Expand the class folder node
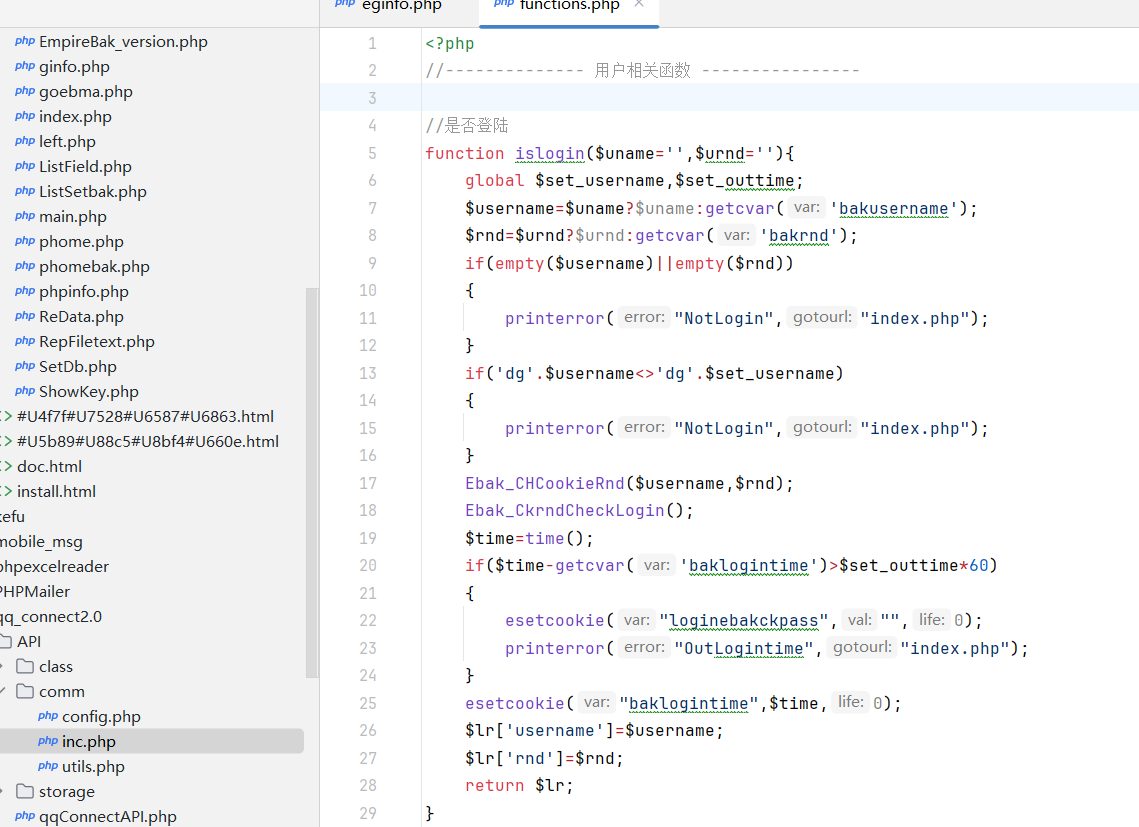This screenshot has width=1139, height=827. point(3,667)
